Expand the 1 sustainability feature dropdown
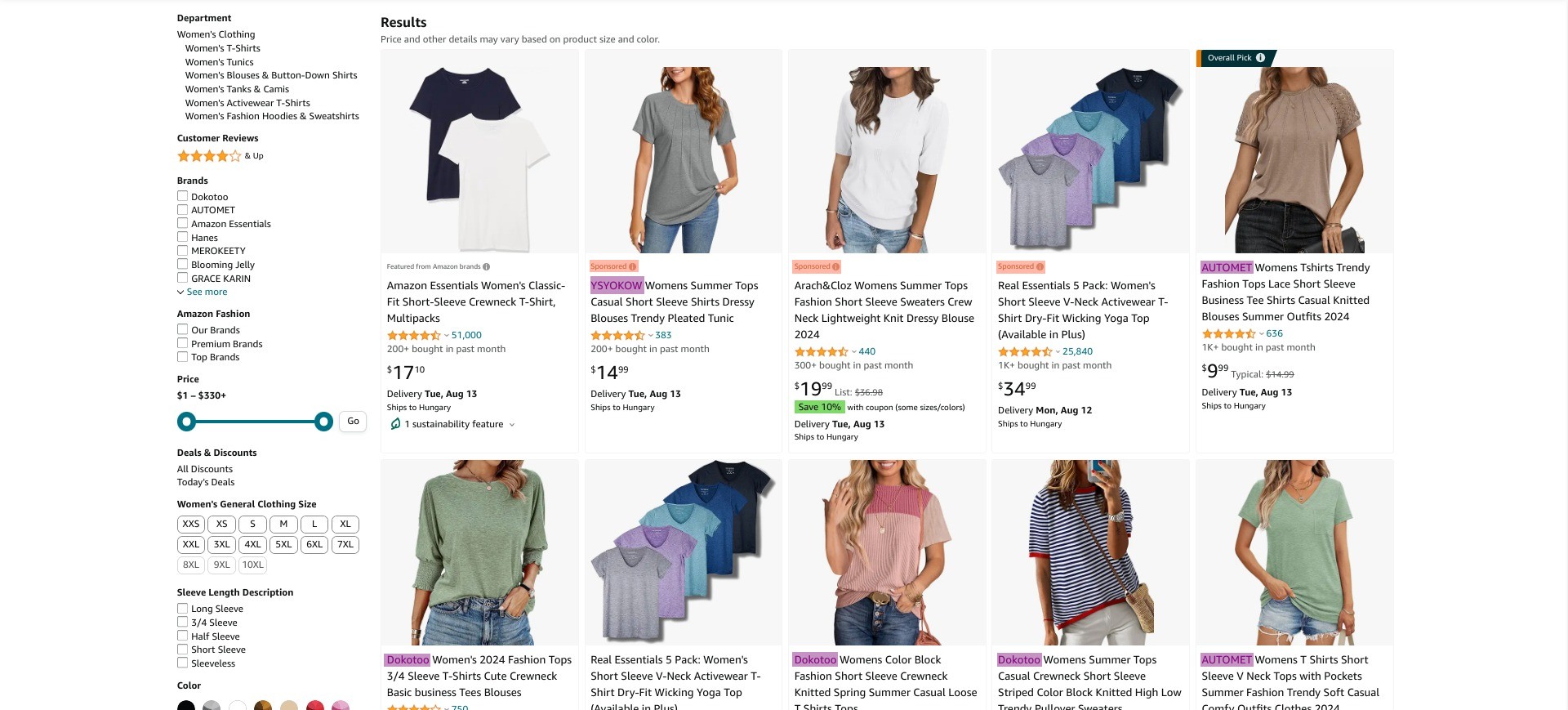Viewport: 1568px width, 710px height. click(x=512, y=425)
